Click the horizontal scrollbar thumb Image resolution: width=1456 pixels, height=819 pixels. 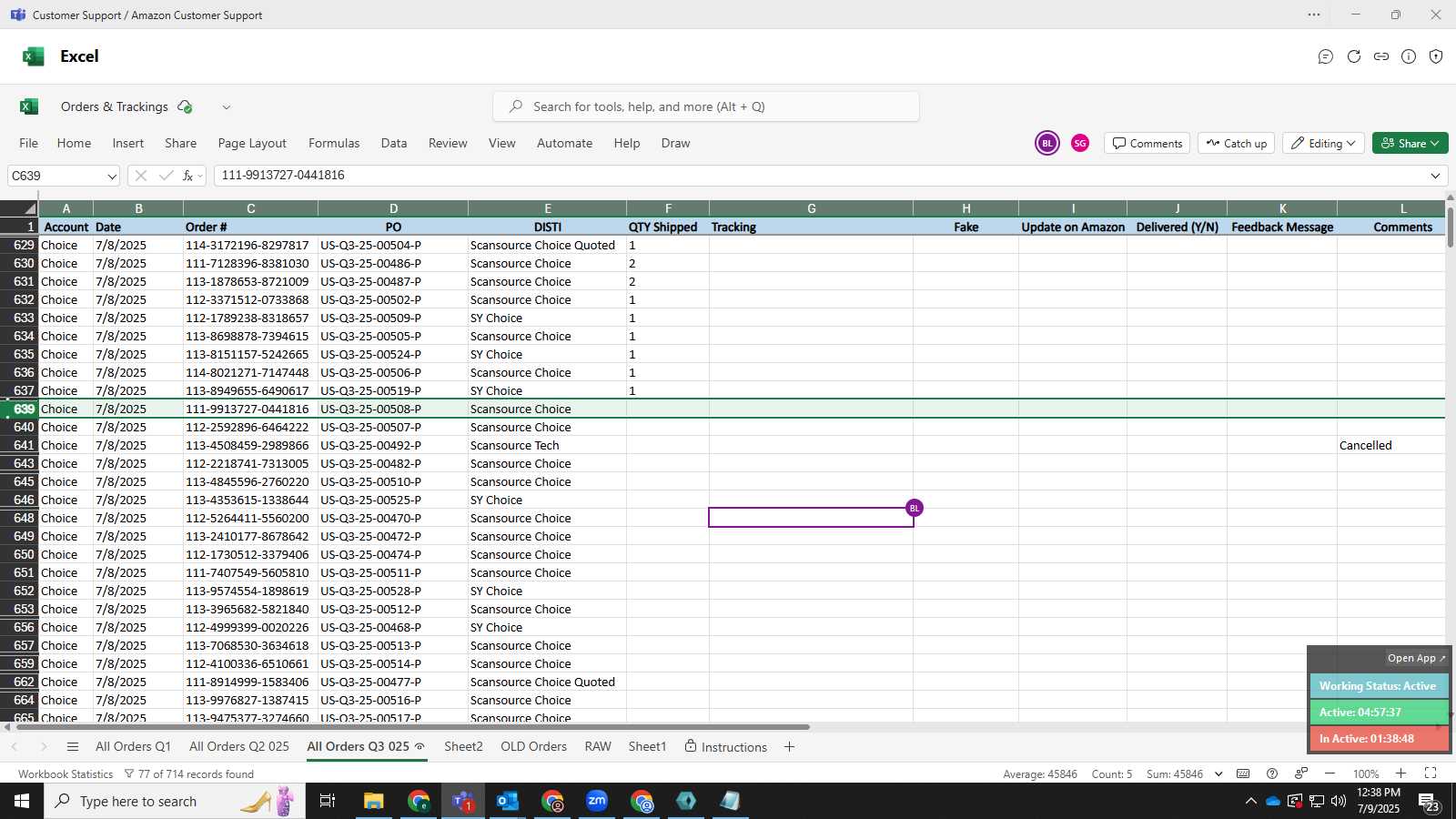pyautogui.click(x=411, y=727)
